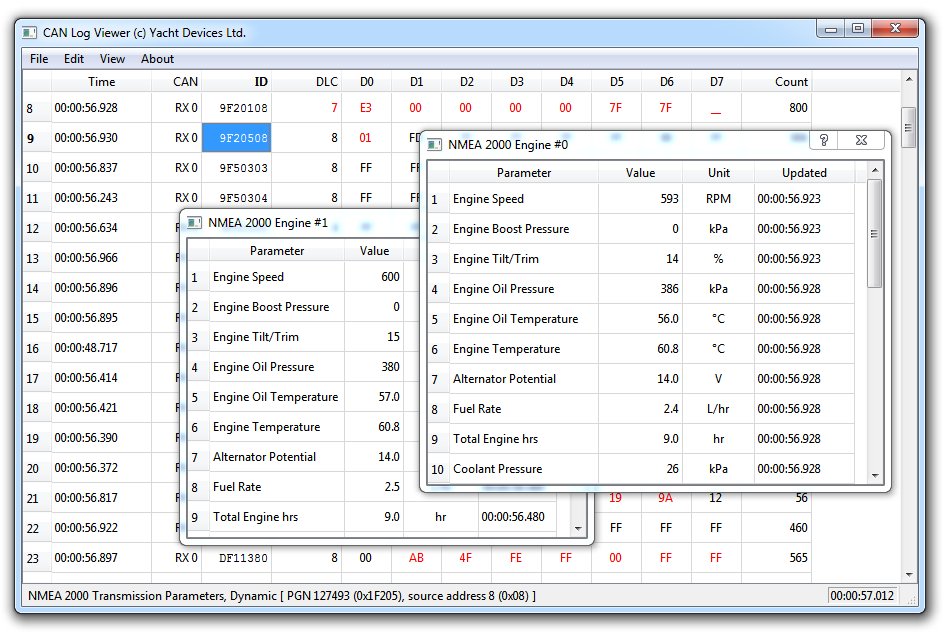The height and width of the screenshot is (633, 943).
Task: Open the About menu
Action: point(158,59)
